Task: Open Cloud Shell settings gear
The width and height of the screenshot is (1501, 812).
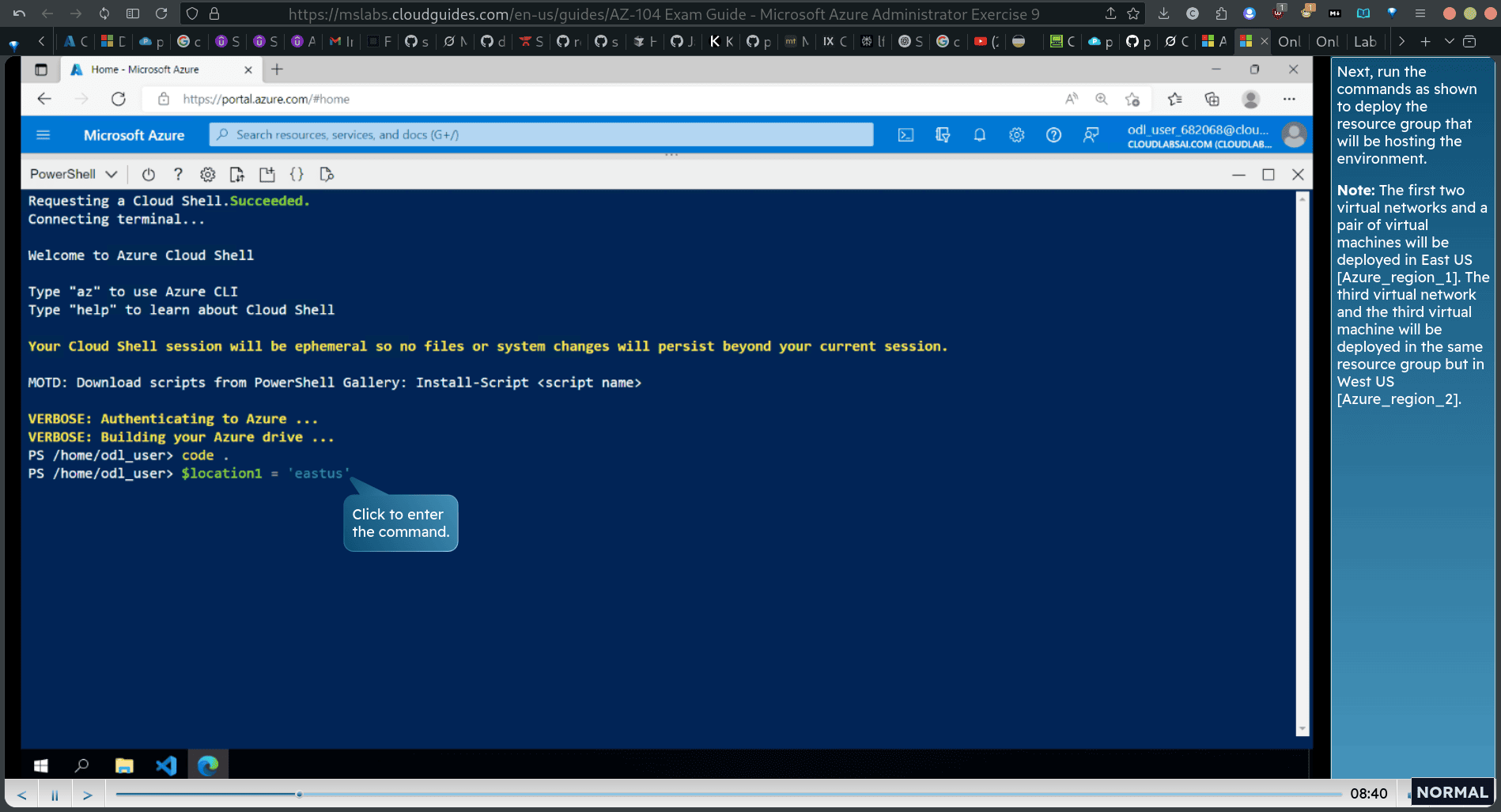Action: (207, 175)
